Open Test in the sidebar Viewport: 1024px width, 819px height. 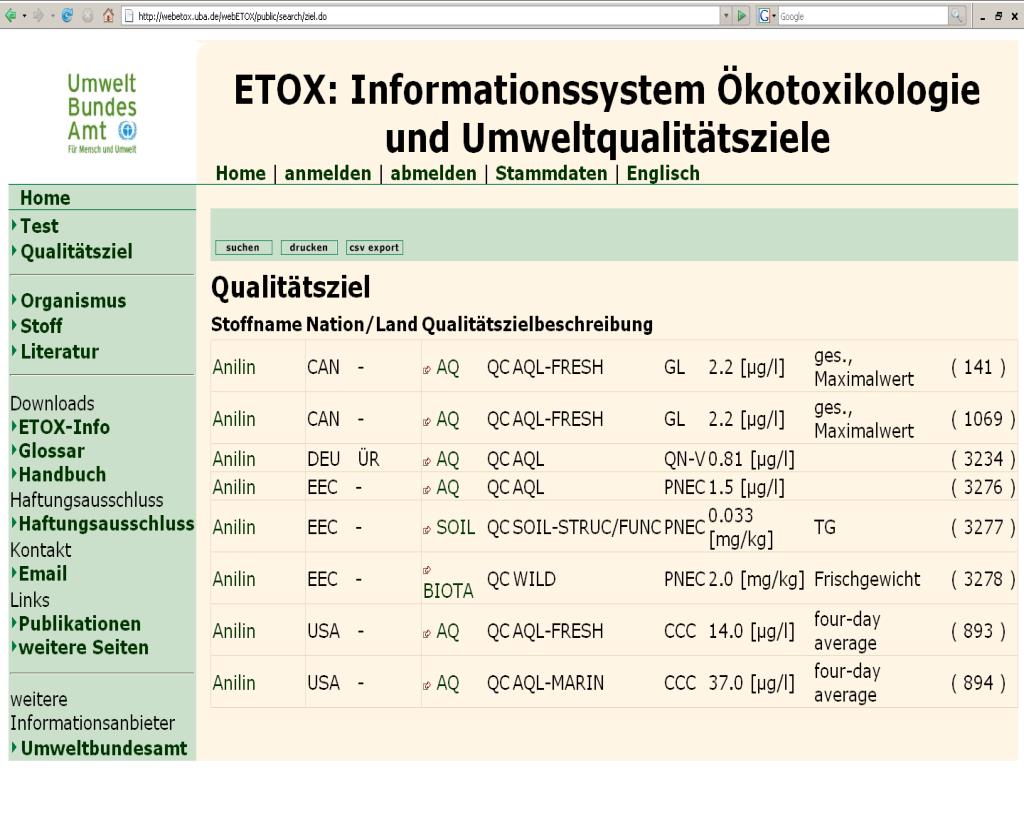39,226
